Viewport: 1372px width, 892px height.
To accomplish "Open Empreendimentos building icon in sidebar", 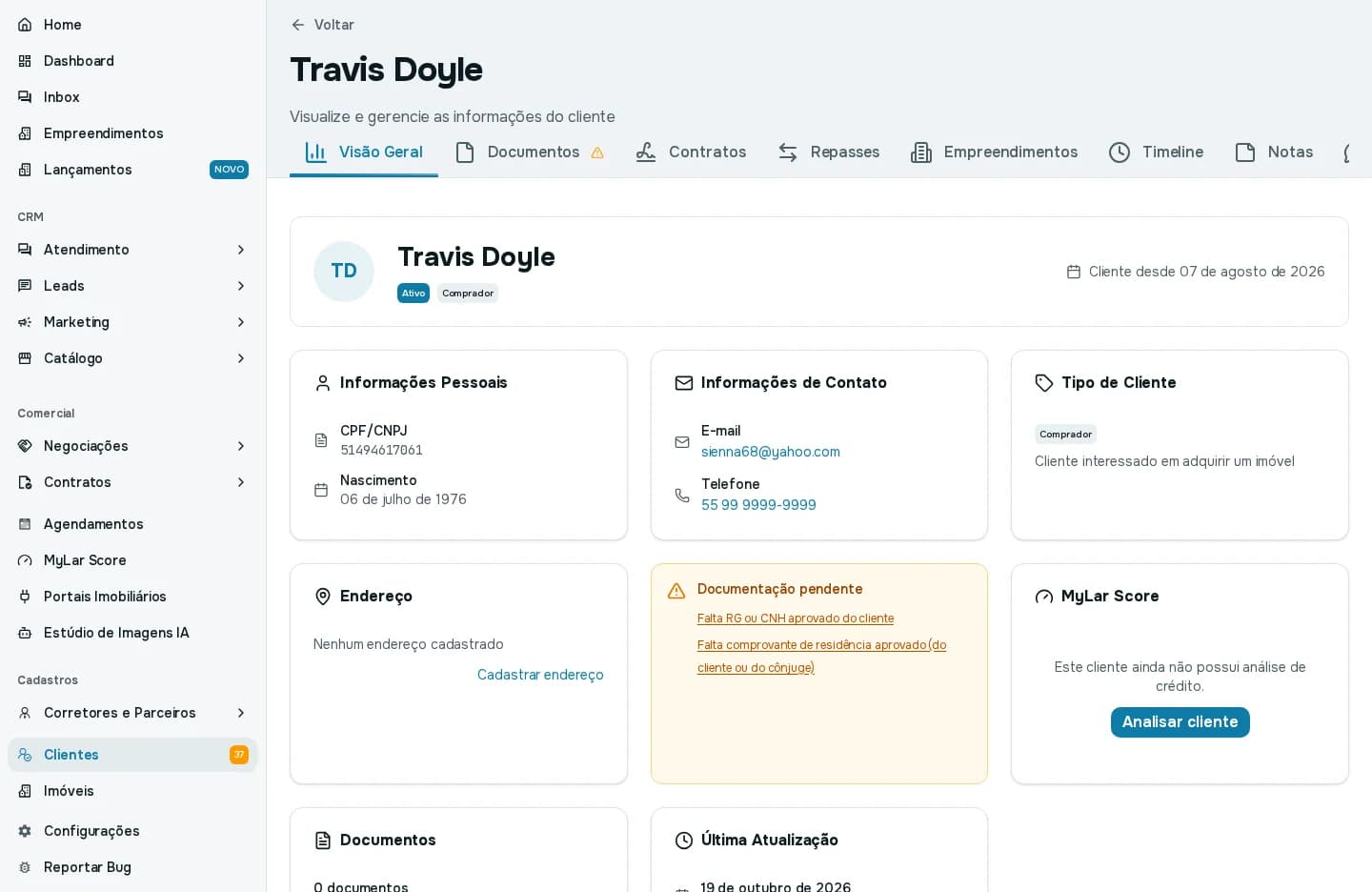I will pyautogui.click(x=25, y=133).
